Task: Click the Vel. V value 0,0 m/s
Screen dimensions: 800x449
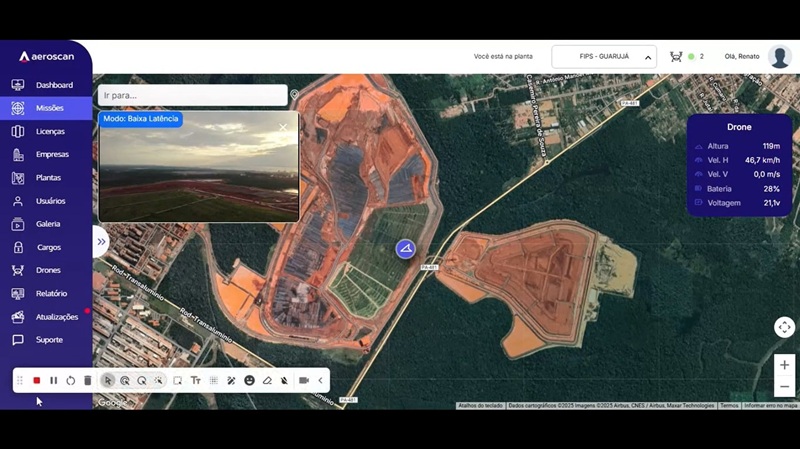Action: [x=766, y=174]
